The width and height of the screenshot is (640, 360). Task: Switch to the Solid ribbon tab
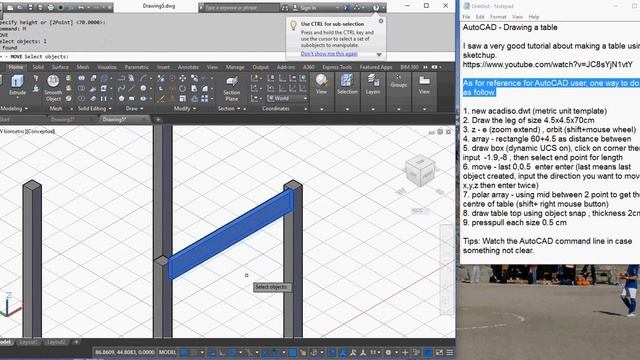(x=38, y=67)
